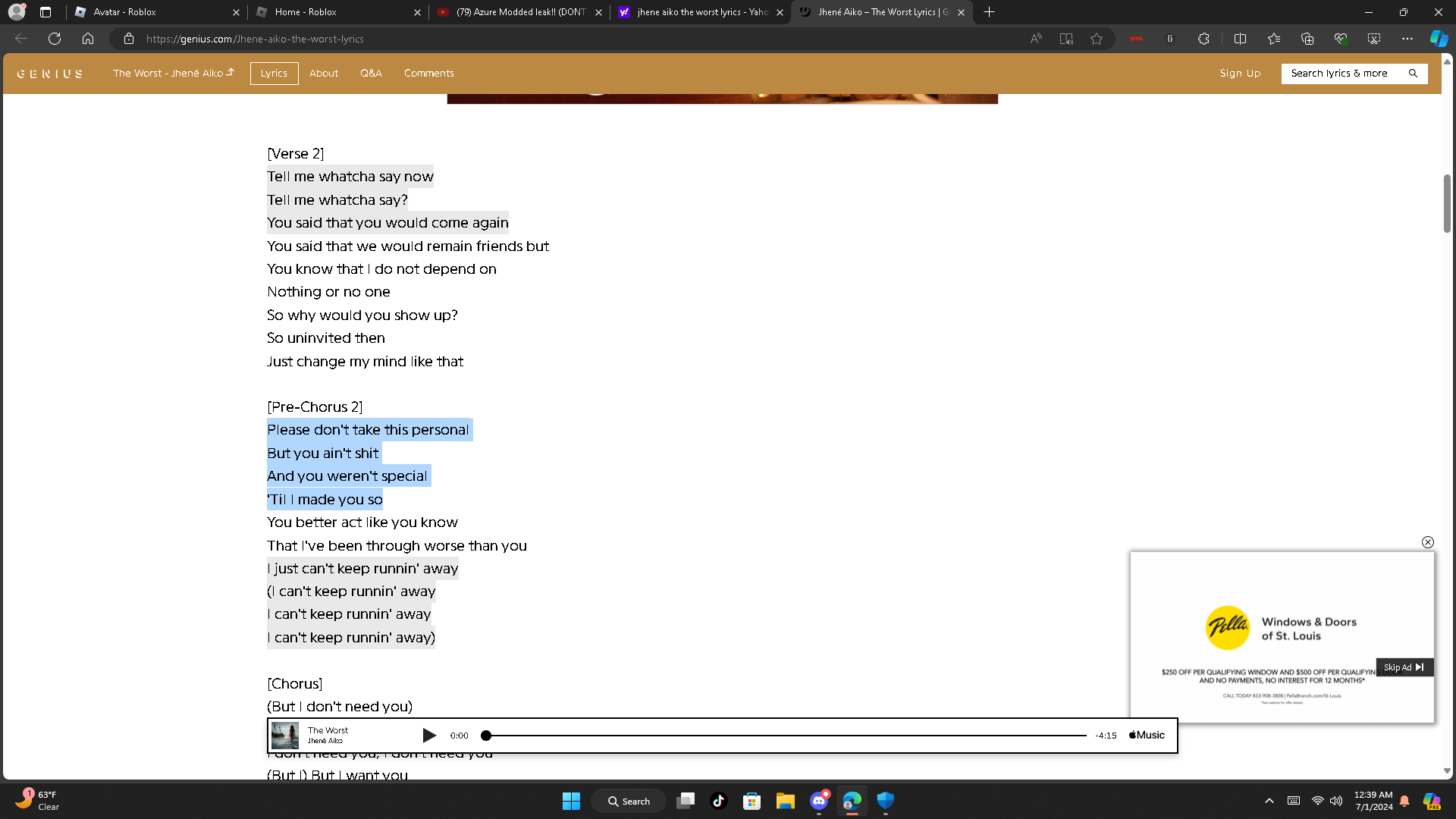
Task: Select the Lyrics section tab
Action: [x=274, y=74]
